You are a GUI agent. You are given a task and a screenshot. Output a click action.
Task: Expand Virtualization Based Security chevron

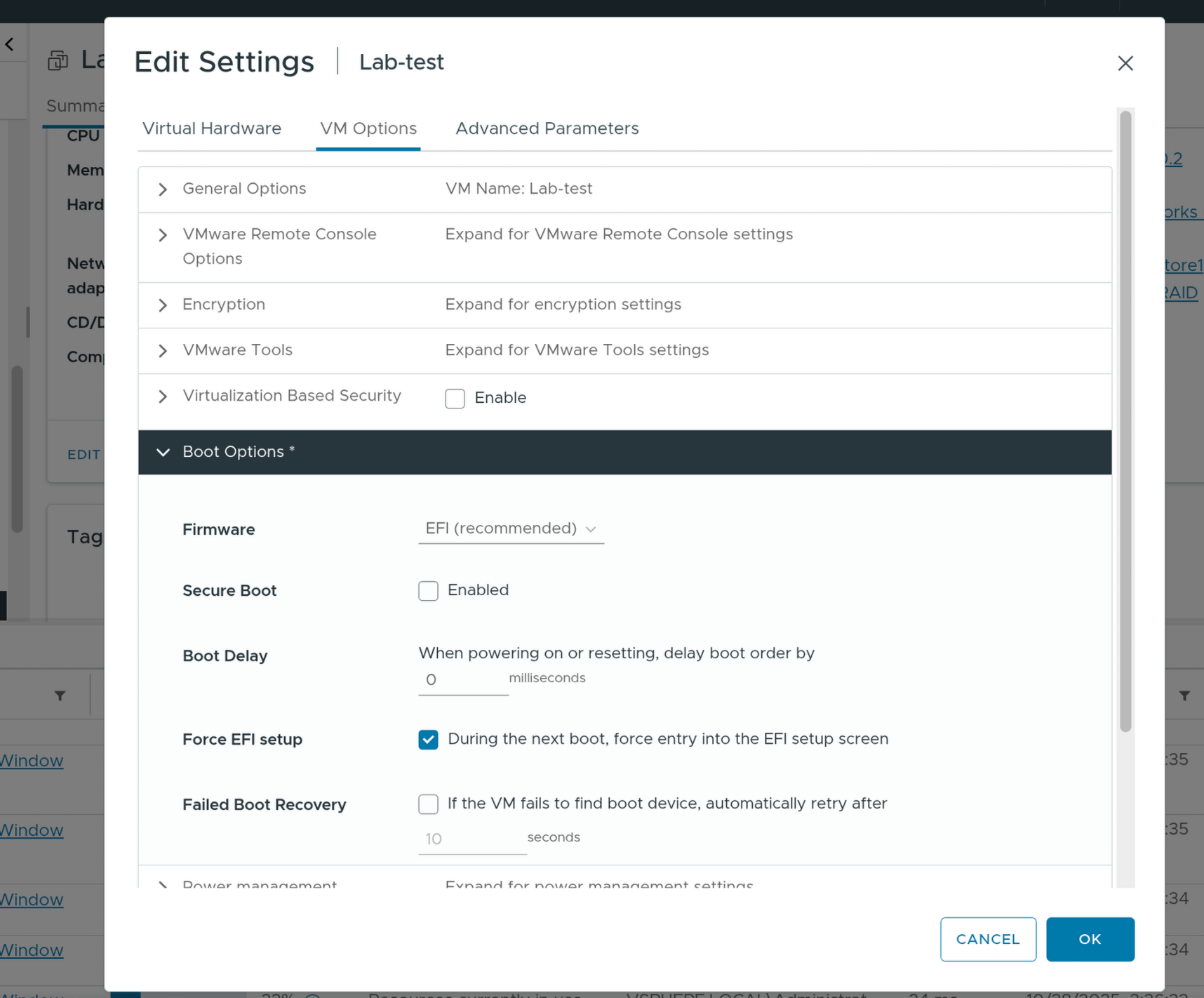point(163,397)
